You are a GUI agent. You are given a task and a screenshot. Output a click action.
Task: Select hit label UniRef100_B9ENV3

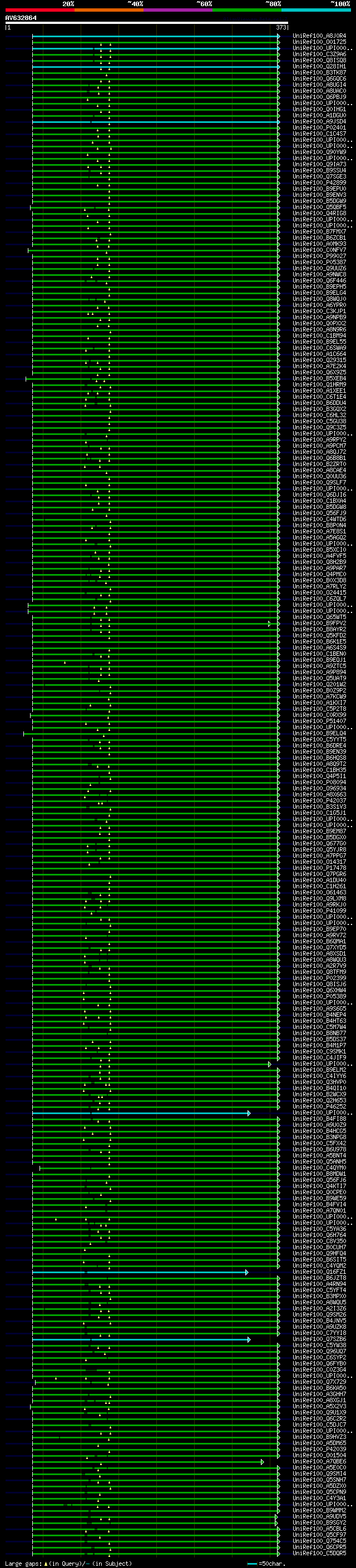319,195
